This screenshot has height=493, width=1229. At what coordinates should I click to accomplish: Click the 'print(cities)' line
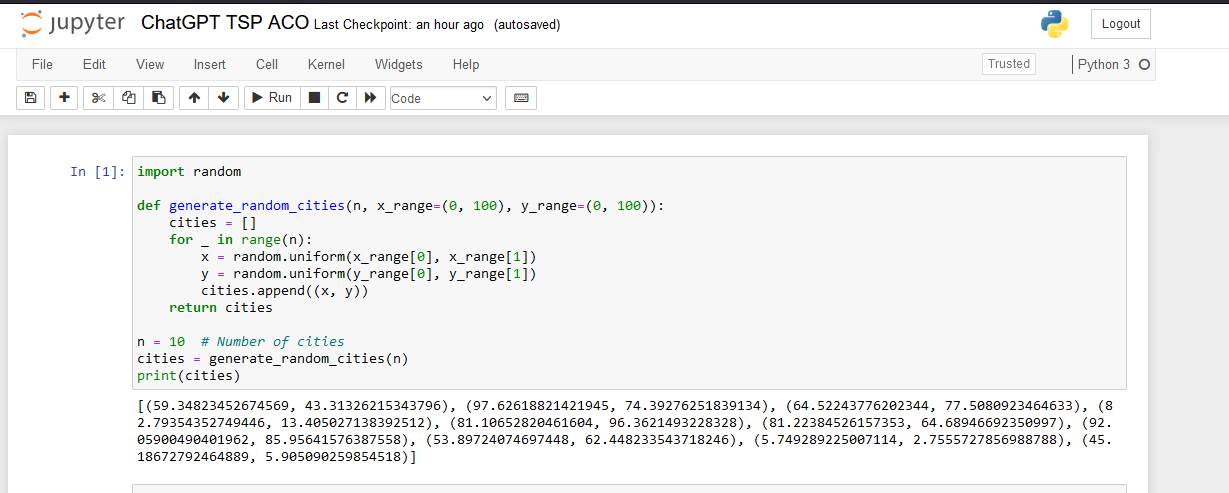(x=189, y=376)
